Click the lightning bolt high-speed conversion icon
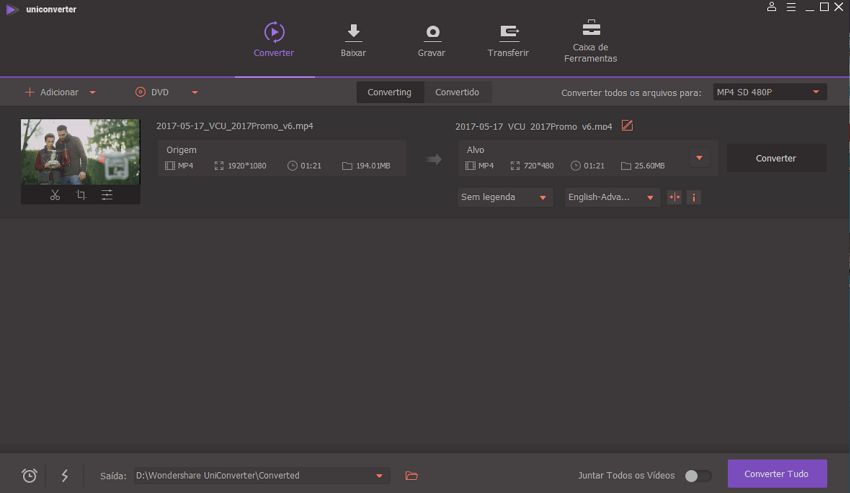Image resolution: width=850 pixels, height=493 pixels. tap(65, 476)
